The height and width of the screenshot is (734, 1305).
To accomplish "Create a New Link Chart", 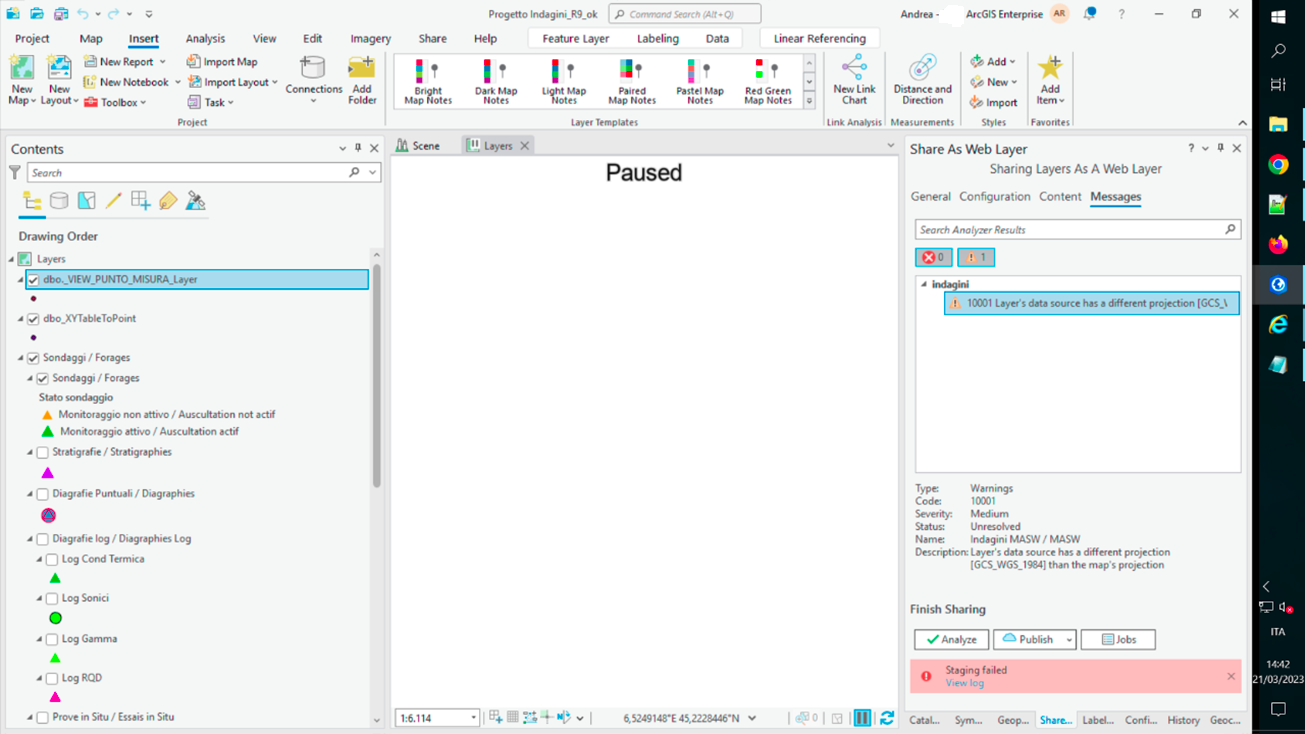I will point(853,80).
